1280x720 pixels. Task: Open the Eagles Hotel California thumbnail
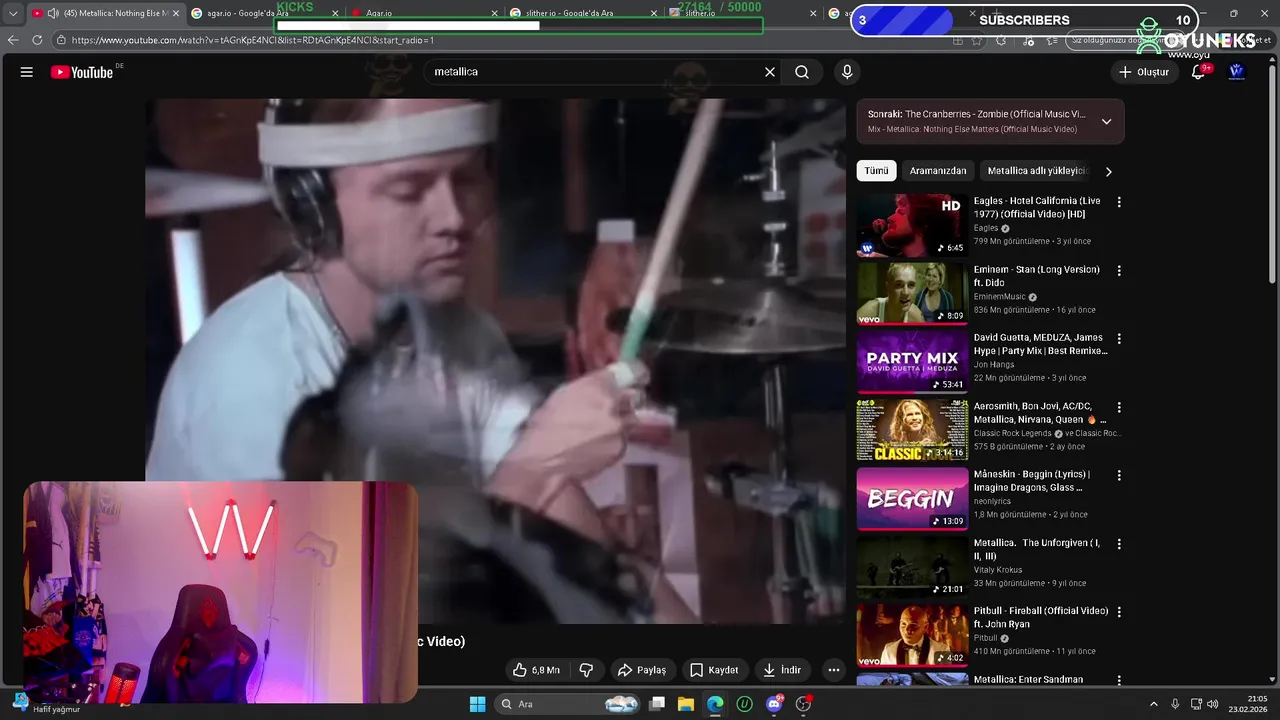[912, 225]
